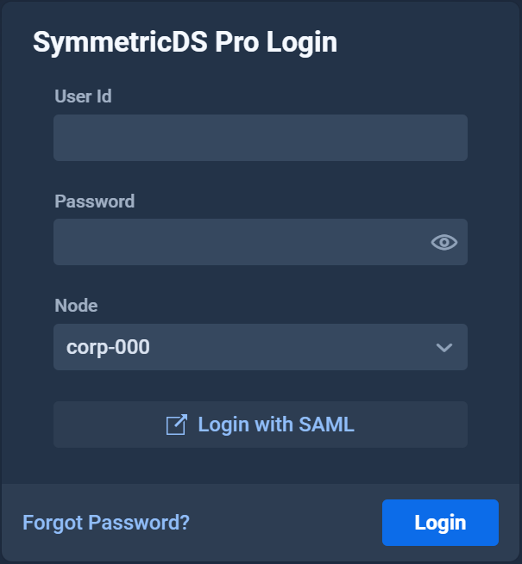This screenshot has width=522, height=564.
Task: Toggle password visibility with the eye
Action: pyautogui.click(x=444, y=242)
